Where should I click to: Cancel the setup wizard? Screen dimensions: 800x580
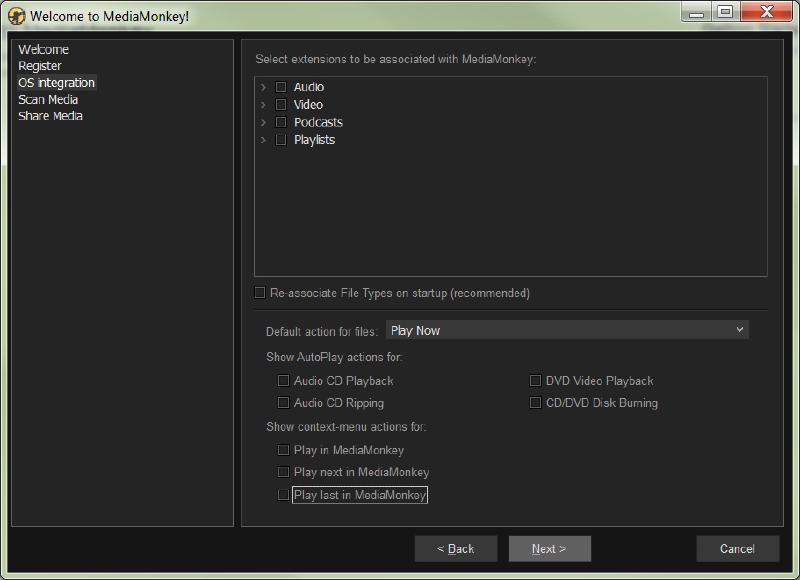737,549
